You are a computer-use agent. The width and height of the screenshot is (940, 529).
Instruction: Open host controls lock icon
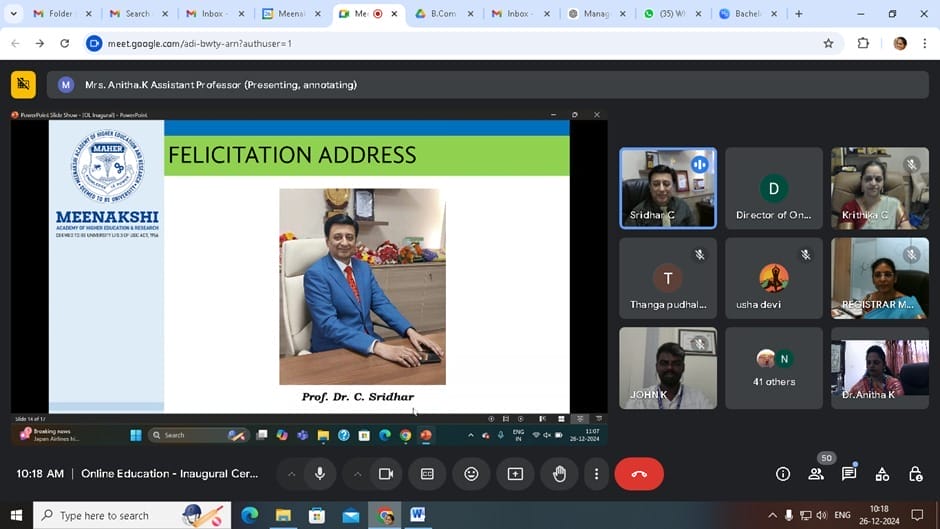point(915,474)
